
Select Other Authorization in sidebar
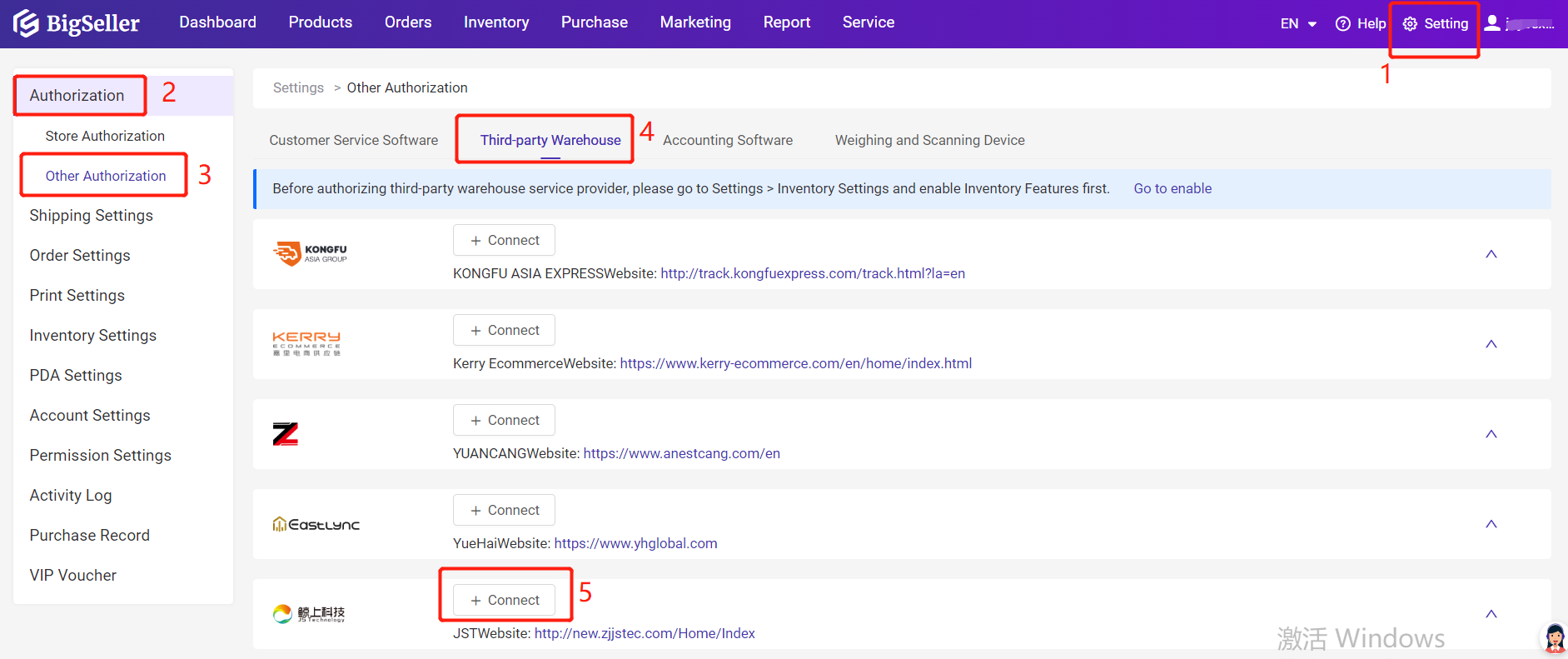tap(106, 176)
